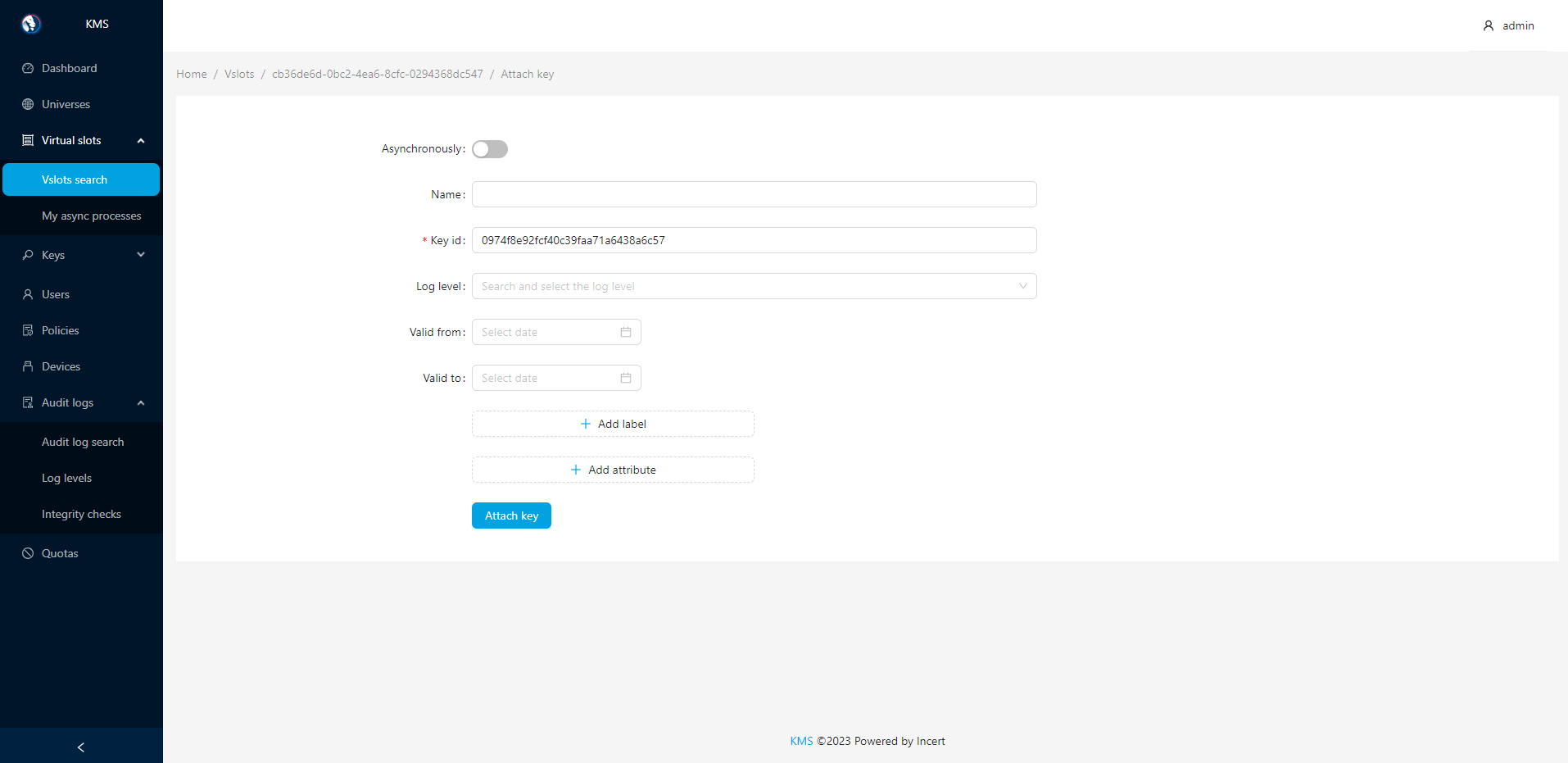Click the KMS logo icon
The width and height of the screenshot is (1568, 763).
(31, 24)
